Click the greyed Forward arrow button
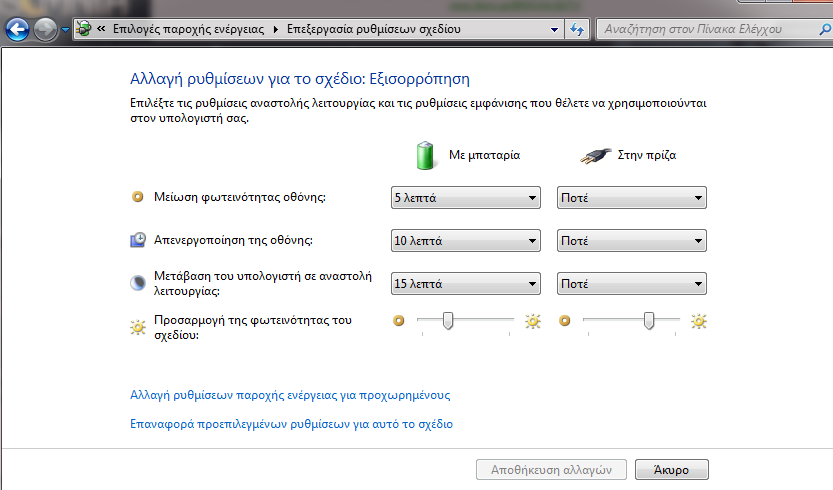 pos(46,29)
